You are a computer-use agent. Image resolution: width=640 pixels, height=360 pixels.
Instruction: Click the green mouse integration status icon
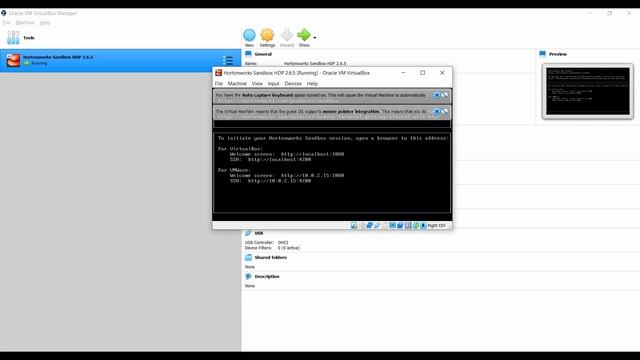pos(416,225)
